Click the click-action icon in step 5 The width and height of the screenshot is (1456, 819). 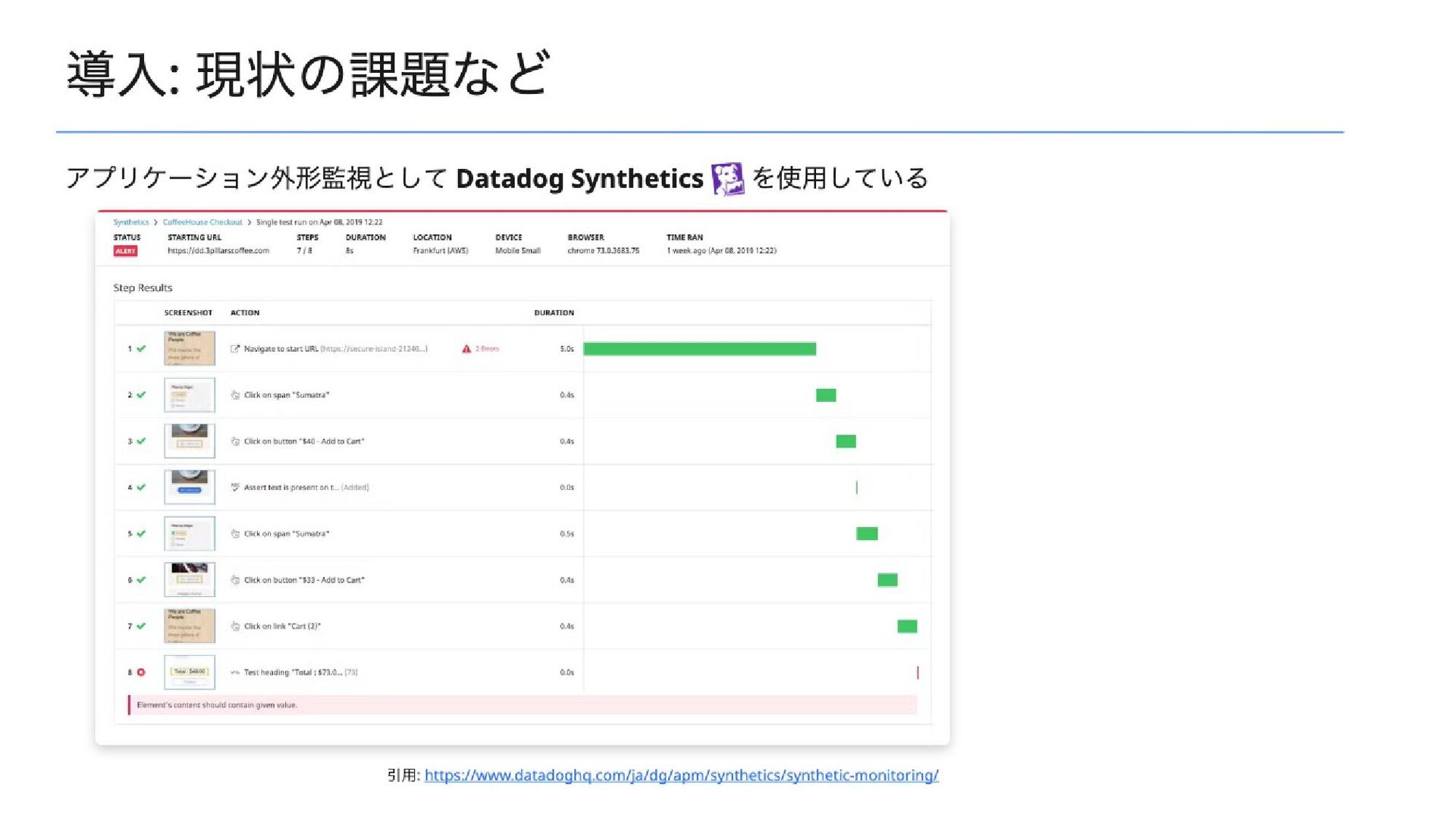pyautogui.click(x=235, y=534)
